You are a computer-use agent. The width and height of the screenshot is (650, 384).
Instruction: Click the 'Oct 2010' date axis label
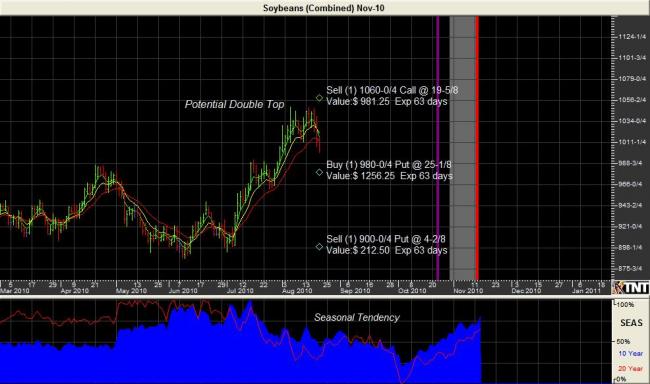tap(412, 291)
